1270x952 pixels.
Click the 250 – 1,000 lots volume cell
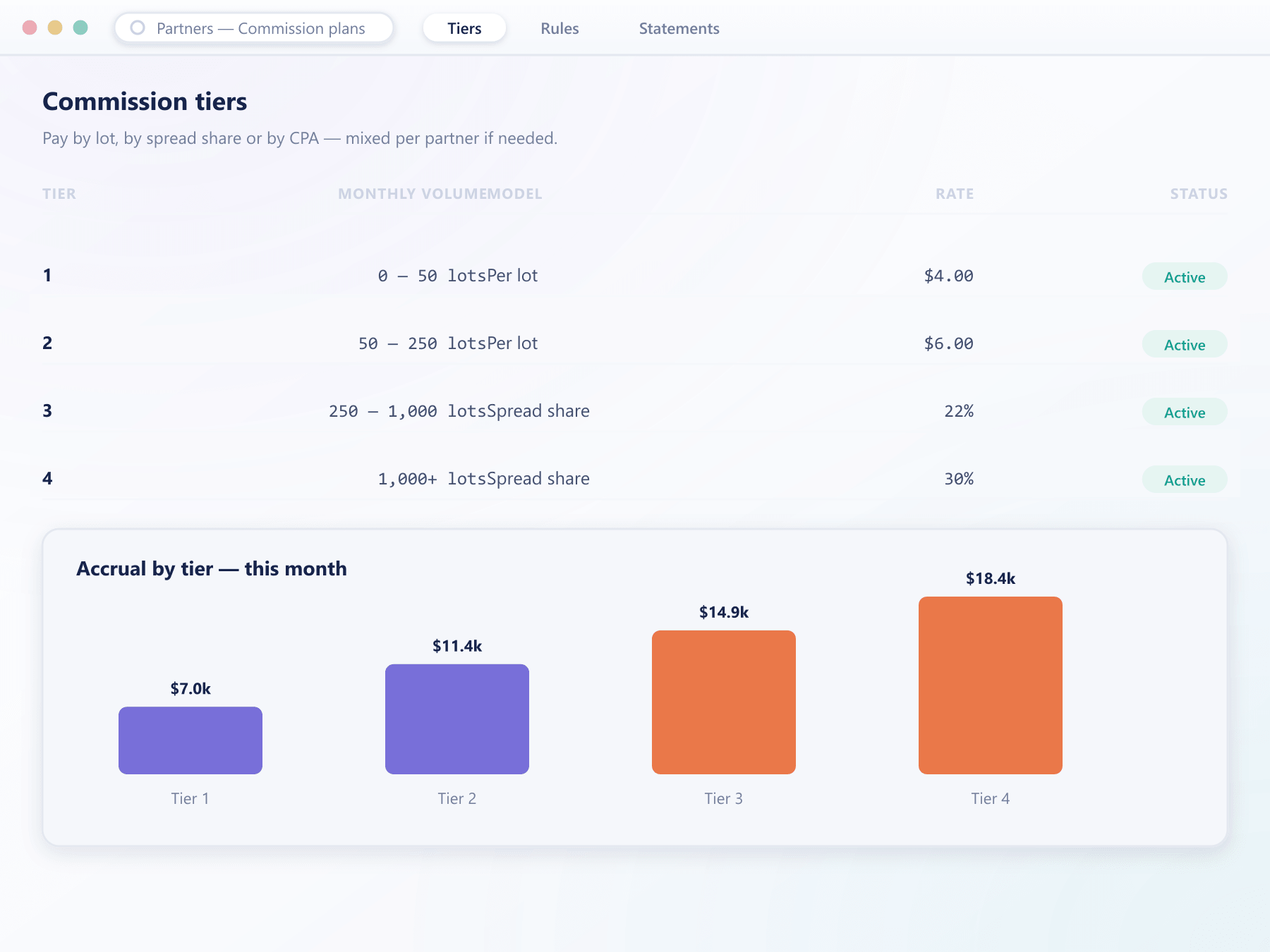[407, 411]
